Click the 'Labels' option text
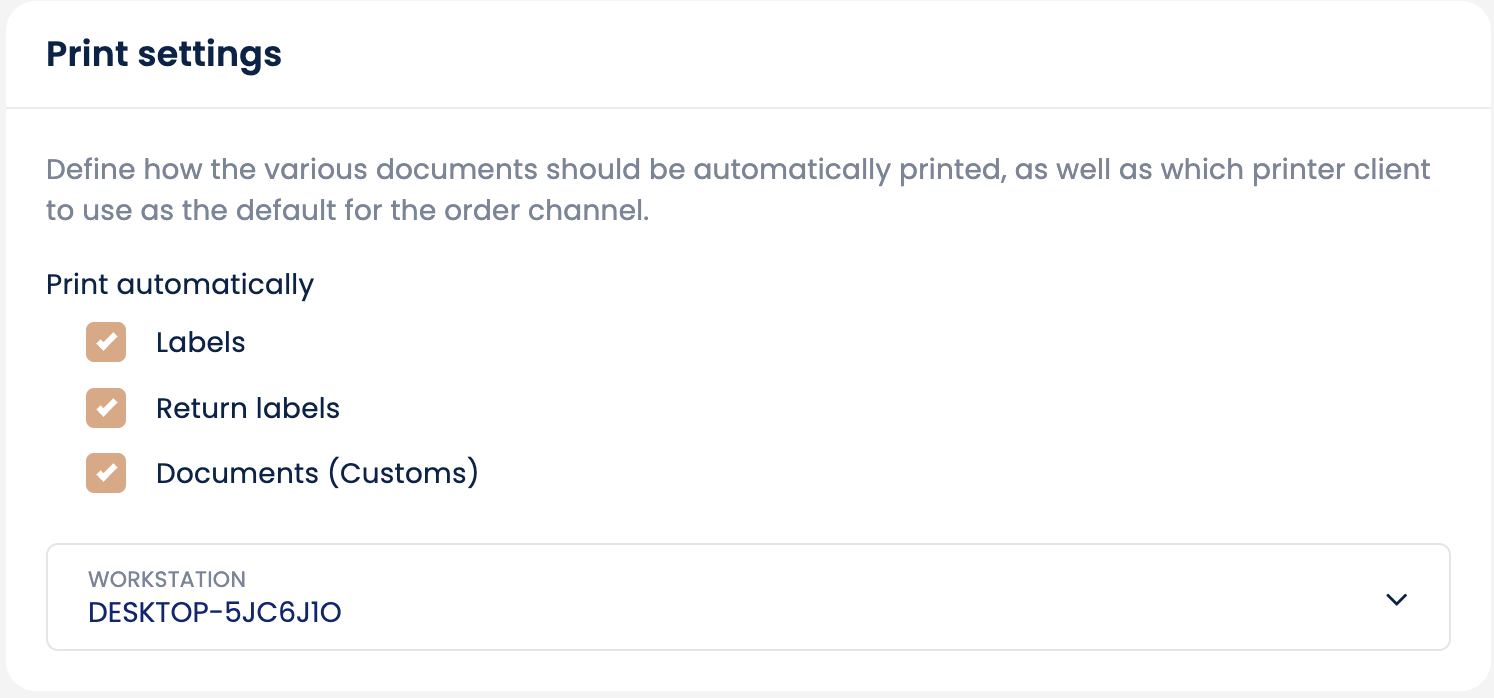 pyautogui.click(x=200, y=342)
